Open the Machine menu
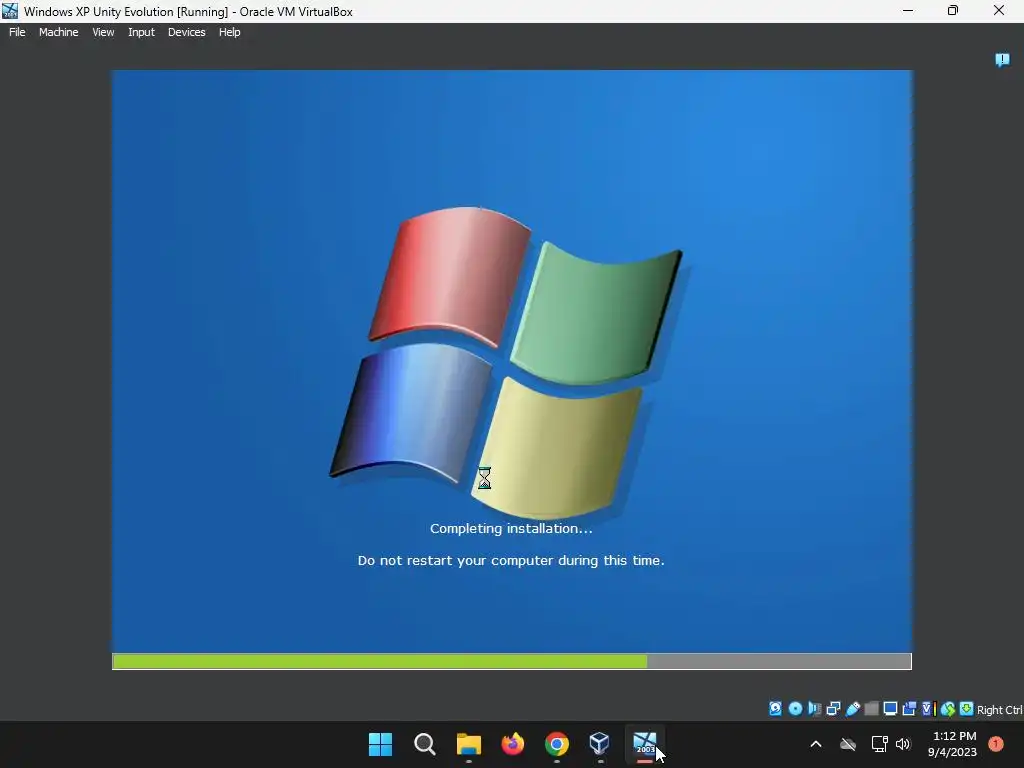This screenshot has width=1024, height=768. (x=58, y=32)
